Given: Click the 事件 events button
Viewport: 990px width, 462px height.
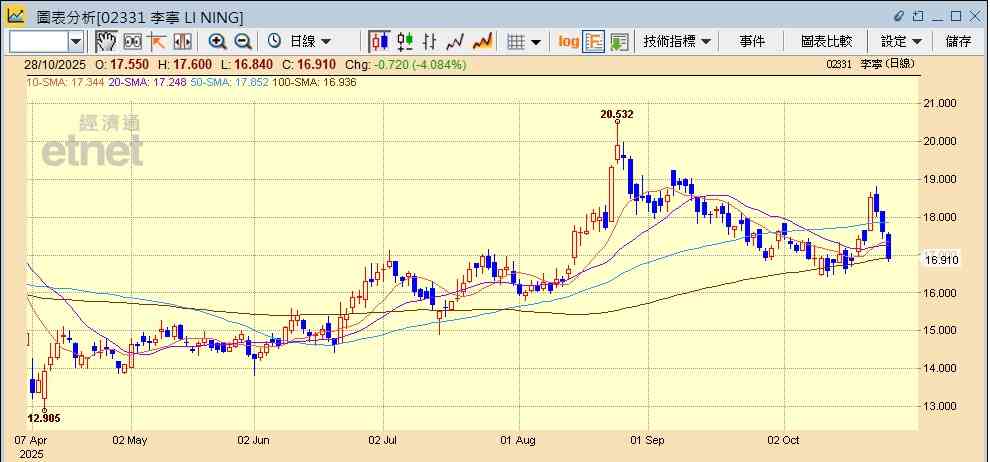Looking at the screenshot, I should pyautogui.click(x=752, y=41).
